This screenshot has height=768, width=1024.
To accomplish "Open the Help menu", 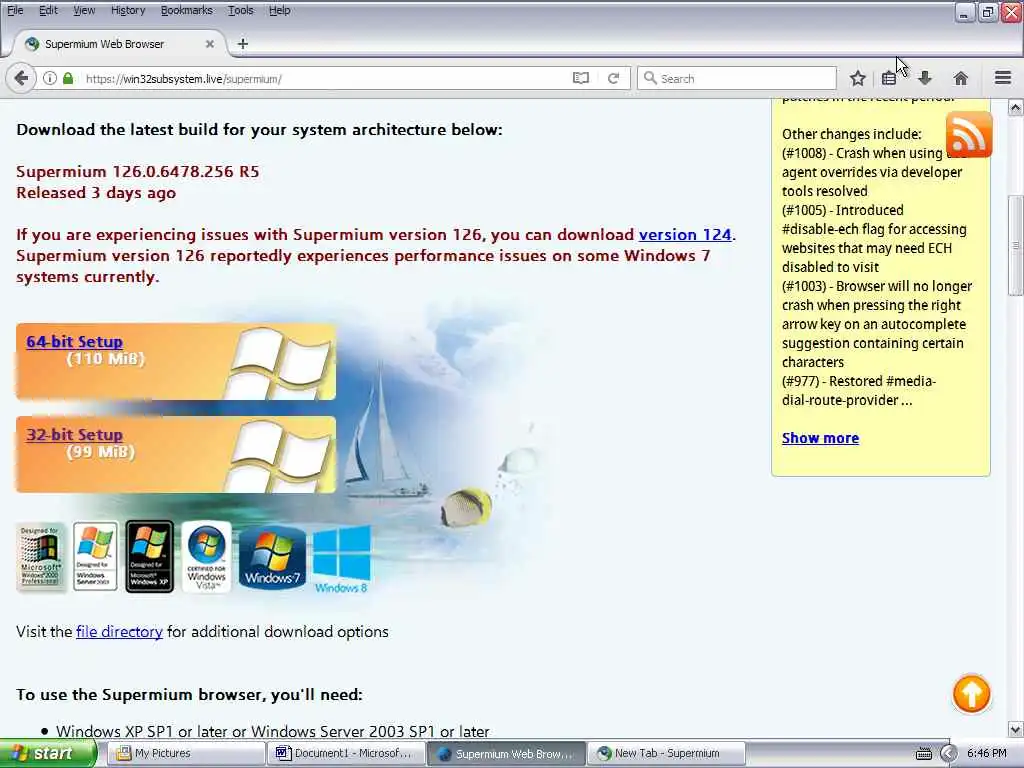I will pyautogui.click(x=280, y=10).
